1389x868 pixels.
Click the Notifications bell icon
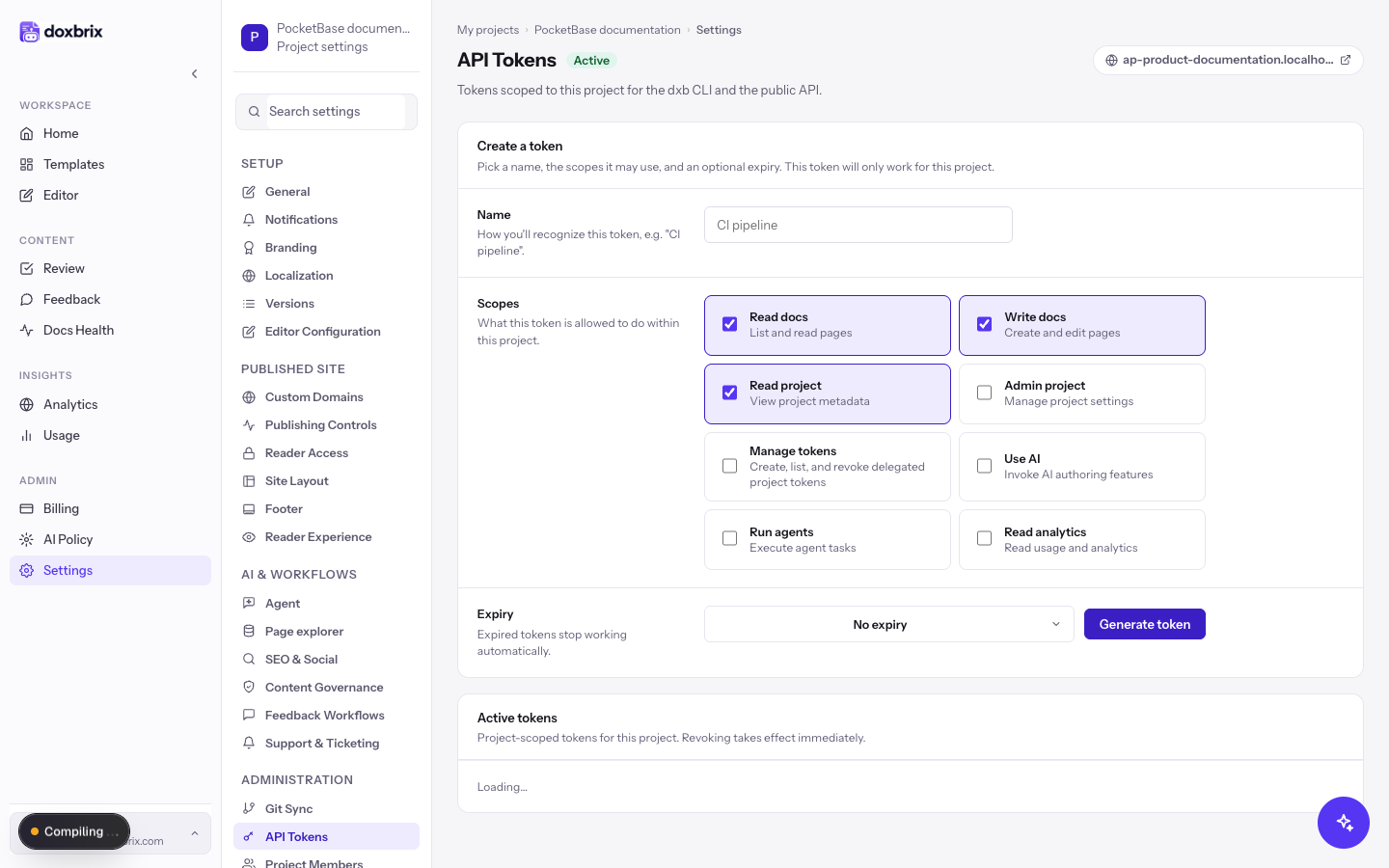[249, 220]
